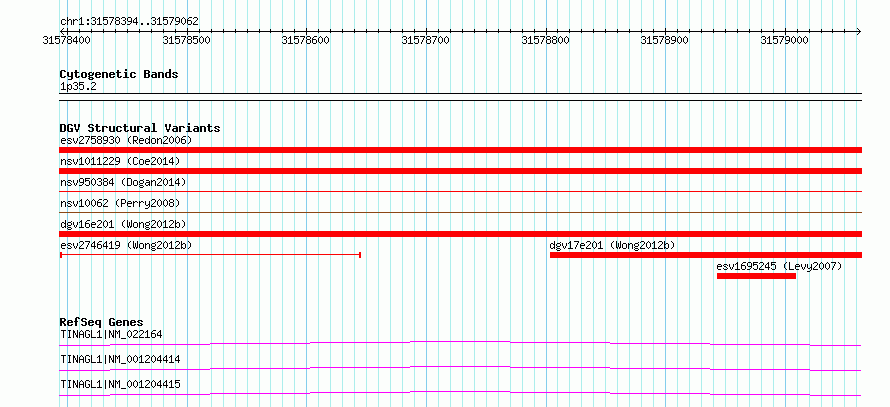Click the 31578900 ruler coordinate
This screenshot has height=407, width=890.
click(x=665, y=40)
